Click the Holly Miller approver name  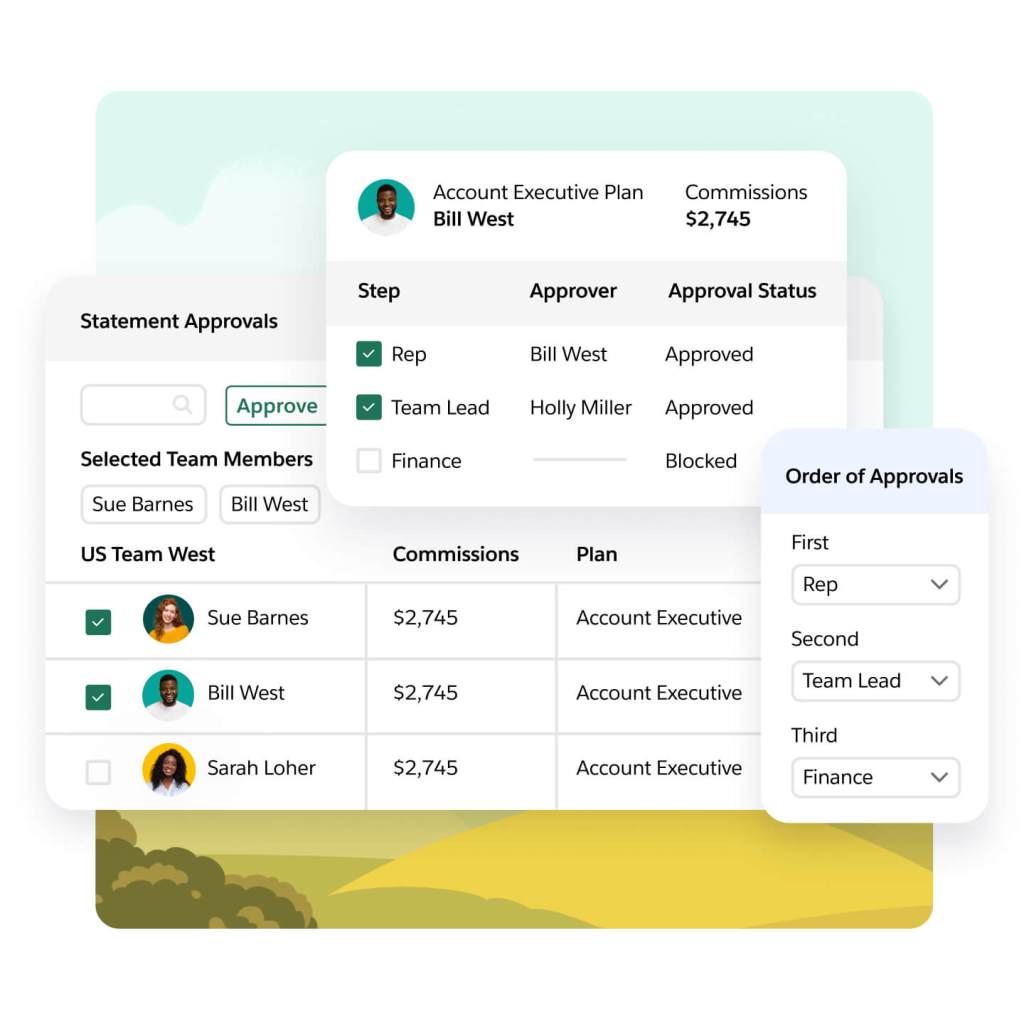point(581,408)
